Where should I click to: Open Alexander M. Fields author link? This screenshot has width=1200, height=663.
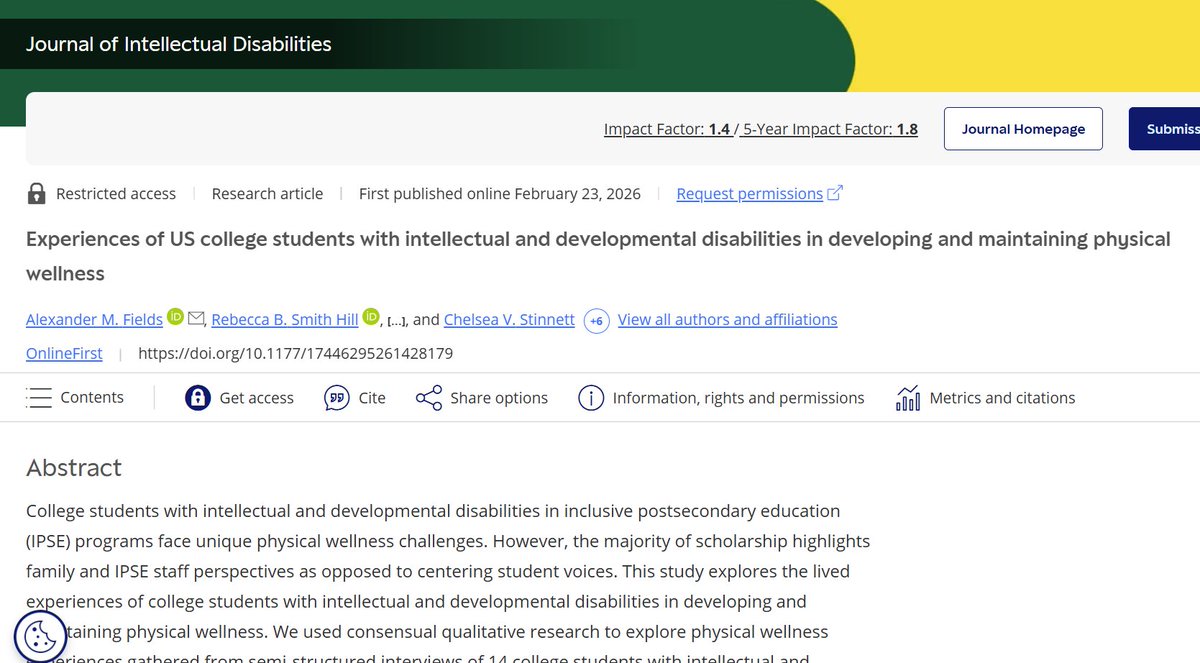[94, 320]
